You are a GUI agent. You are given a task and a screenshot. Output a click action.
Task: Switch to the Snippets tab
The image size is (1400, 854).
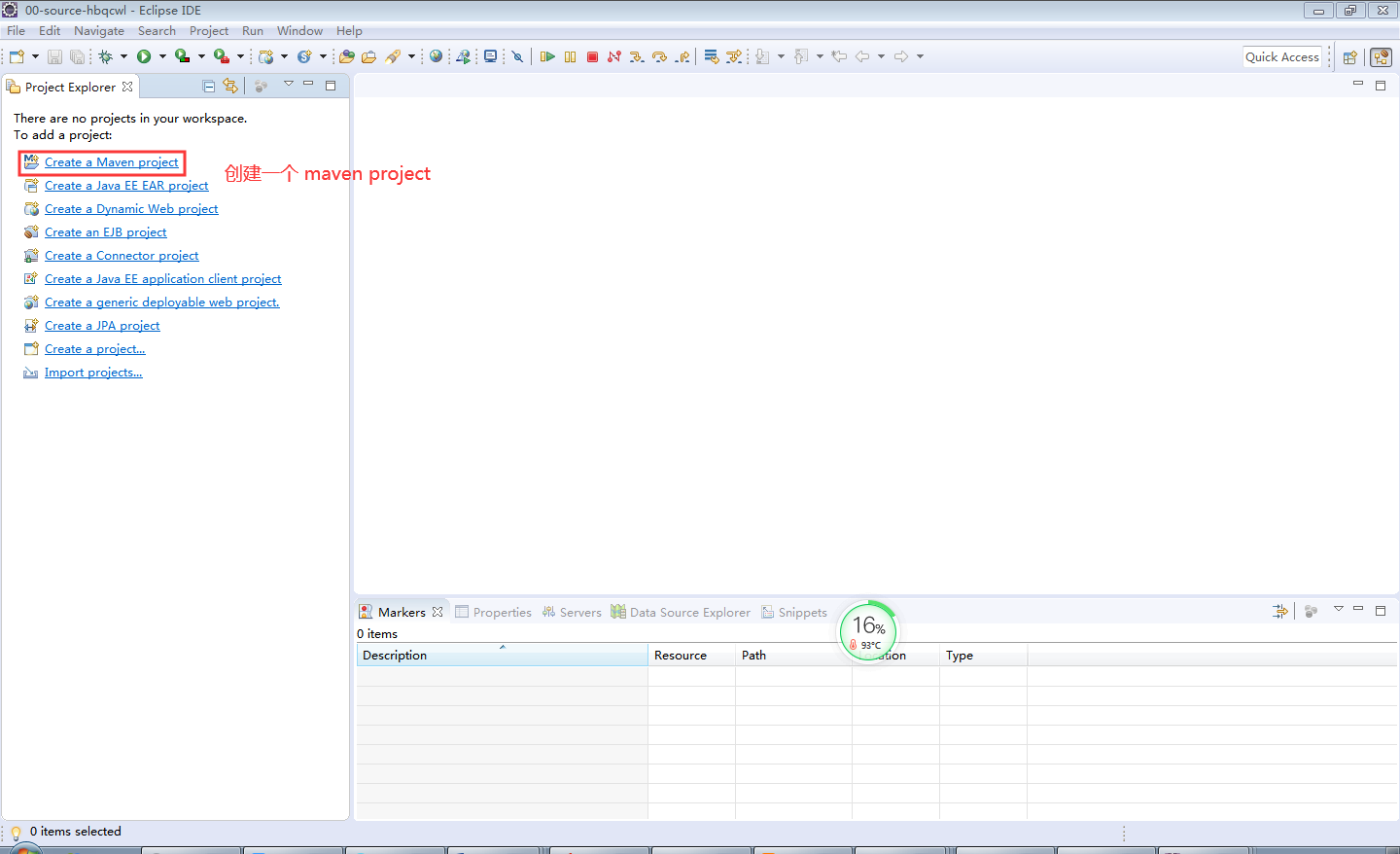tap(794, 612)
